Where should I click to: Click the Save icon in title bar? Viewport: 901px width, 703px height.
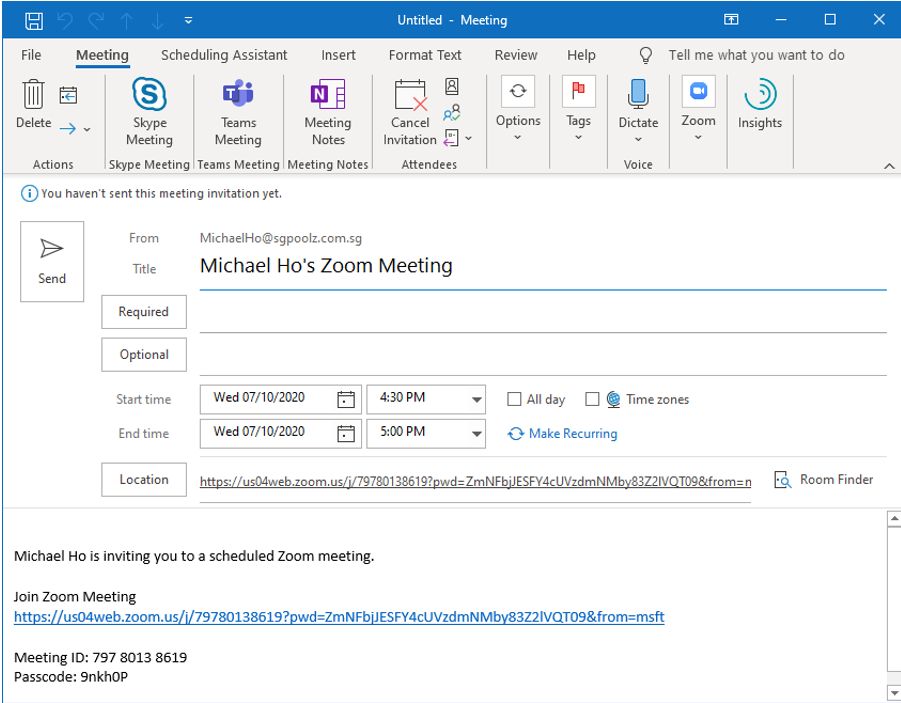click(x=34, y=21)
